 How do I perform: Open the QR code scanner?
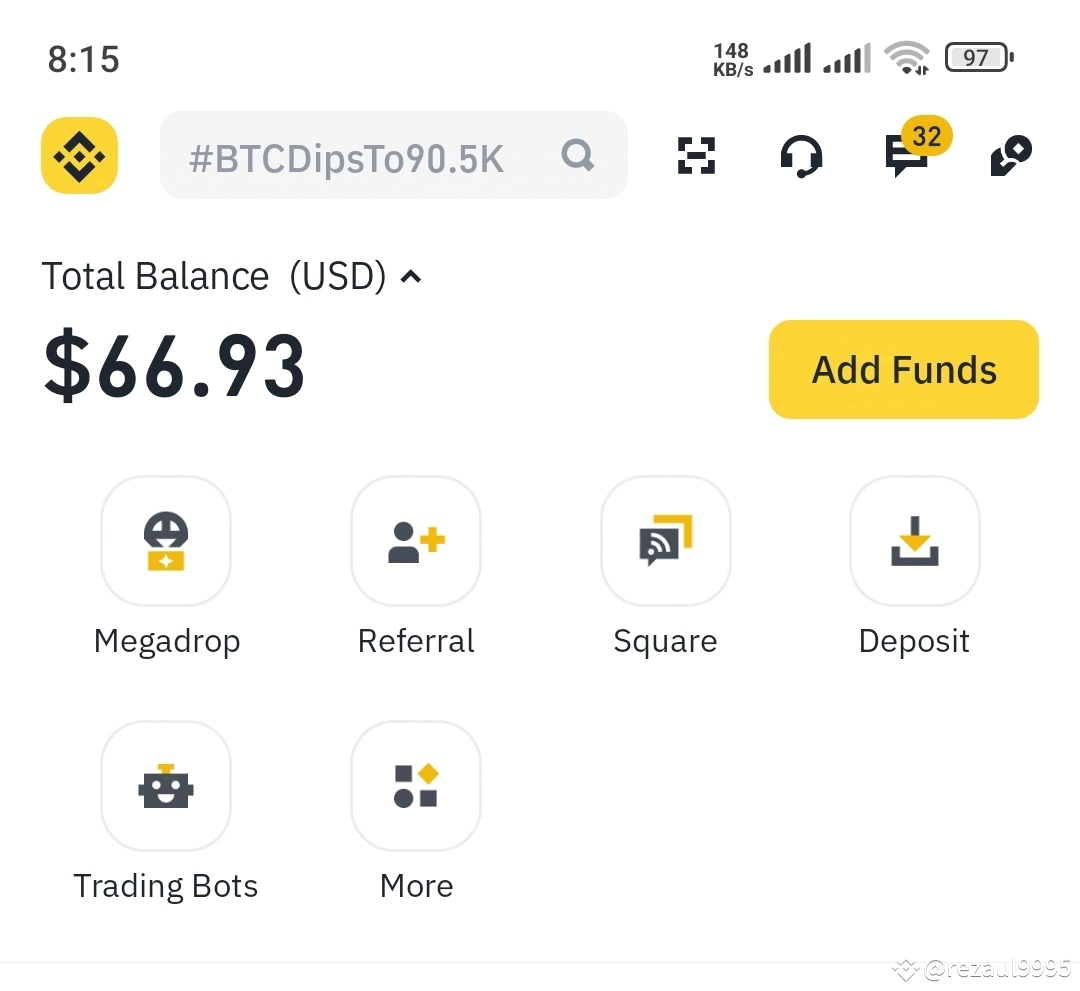[695, 155]
